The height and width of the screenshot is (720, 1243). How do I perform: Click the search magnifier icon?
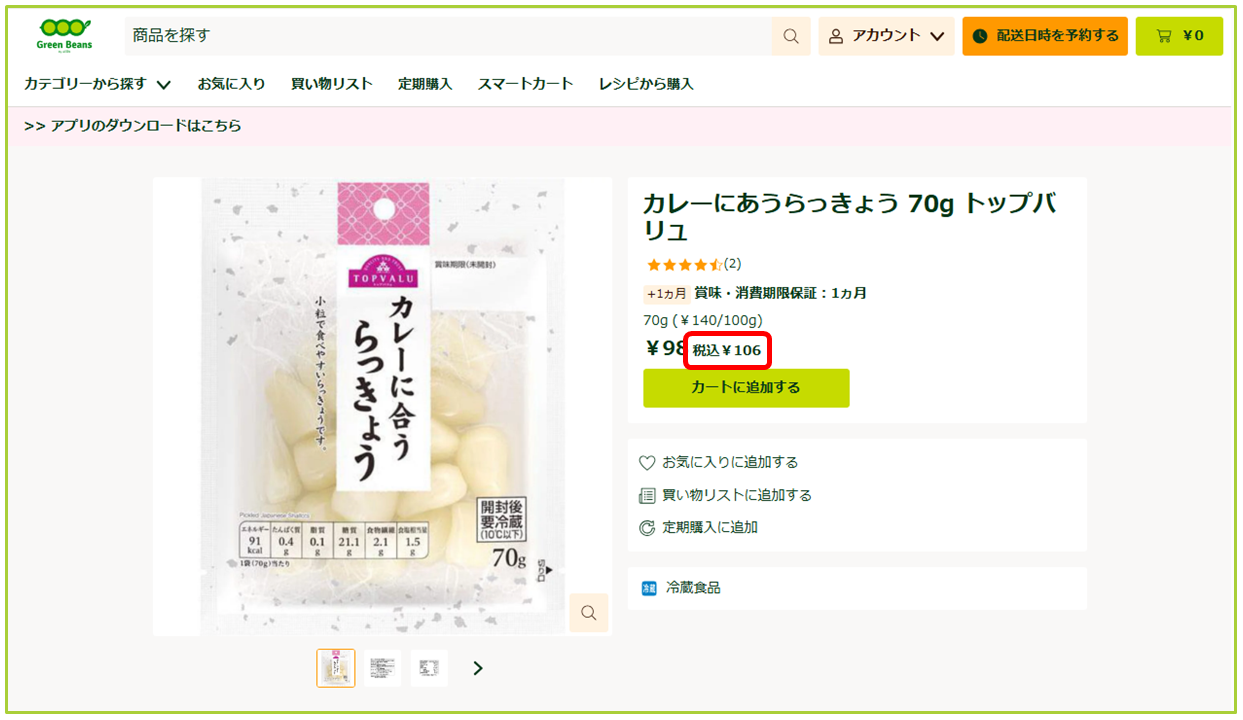(791, 36)
